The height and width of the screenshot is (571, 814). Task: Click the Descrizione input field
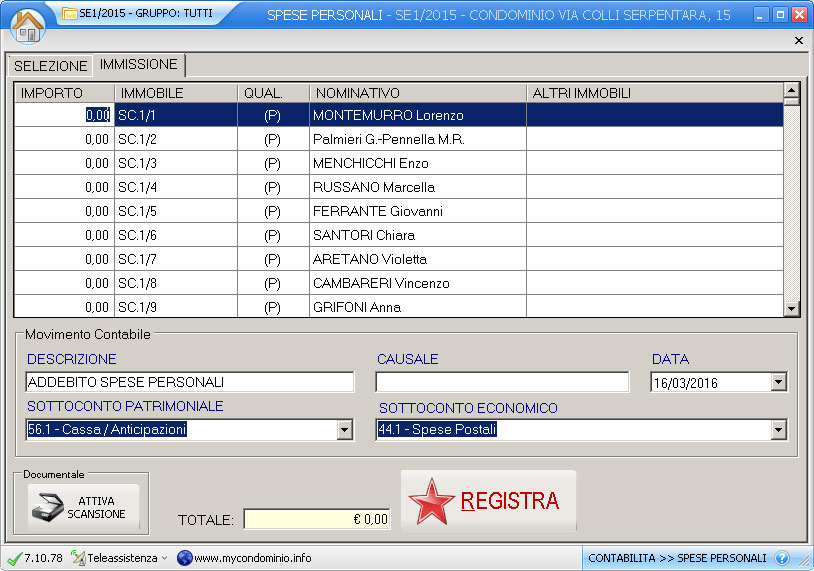(x=189, y=382)
